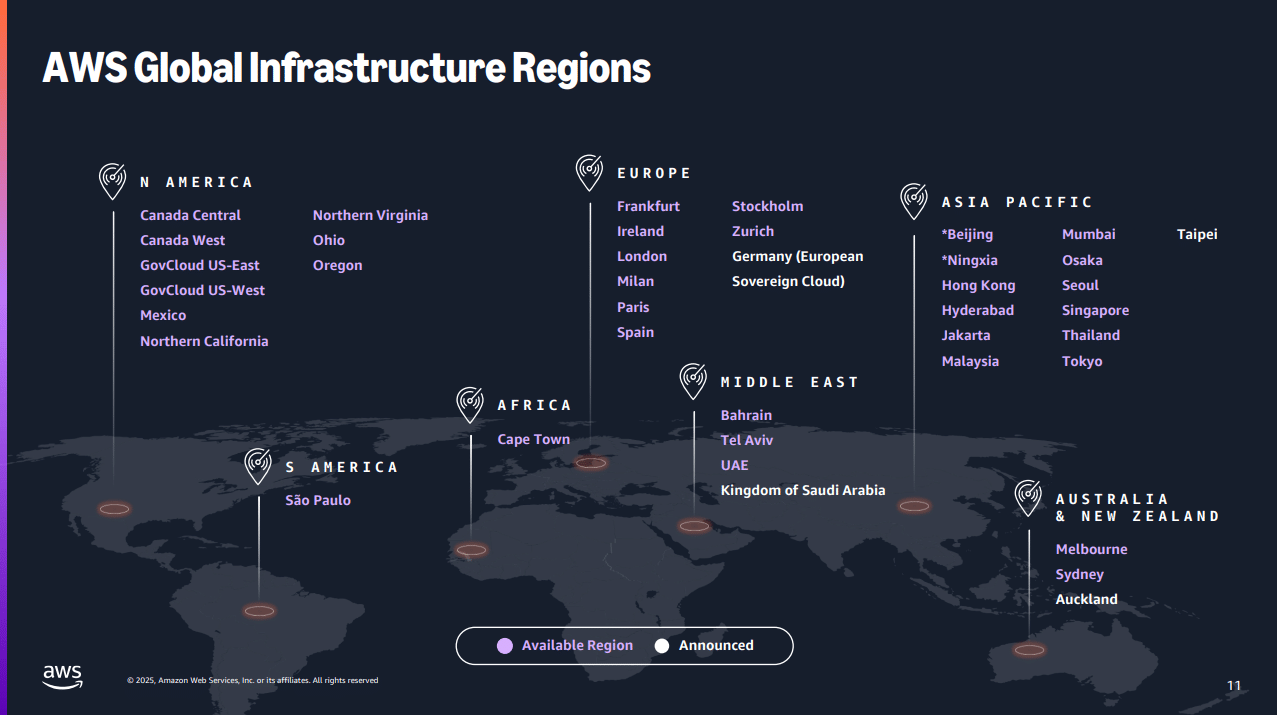The width and height of the screenshot is (1277, 715).
Task: Click Hyderabad region
Action: [977, 310]
